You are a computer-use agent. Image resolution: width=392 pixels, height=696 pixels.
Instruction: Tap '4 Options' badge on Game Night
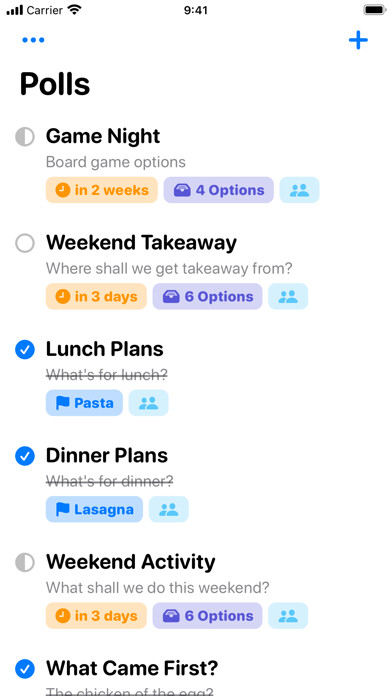pyautogui.click(x=218, y=190)
